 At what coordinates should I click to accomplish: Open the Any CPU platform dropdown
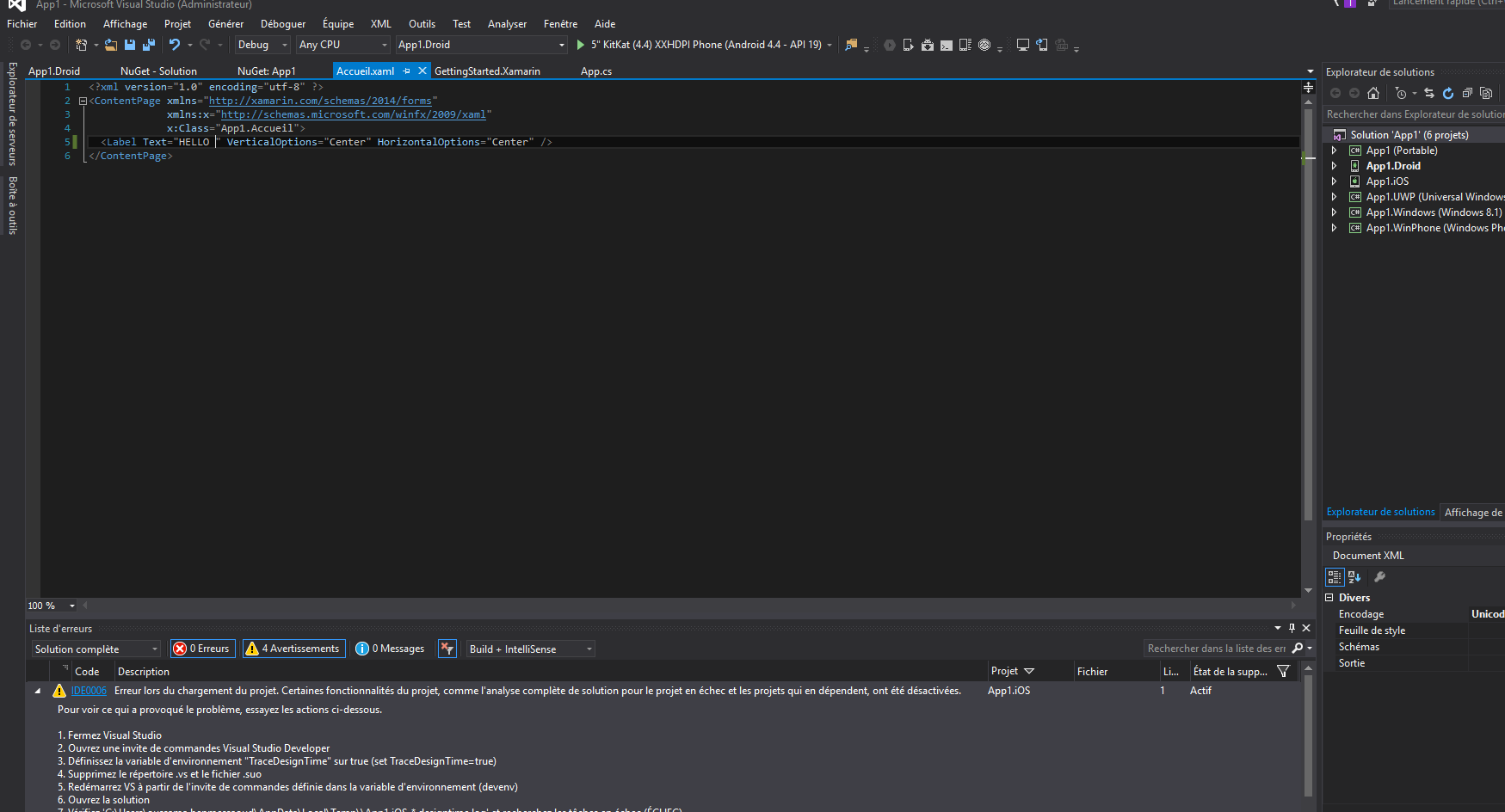(343, 45)
